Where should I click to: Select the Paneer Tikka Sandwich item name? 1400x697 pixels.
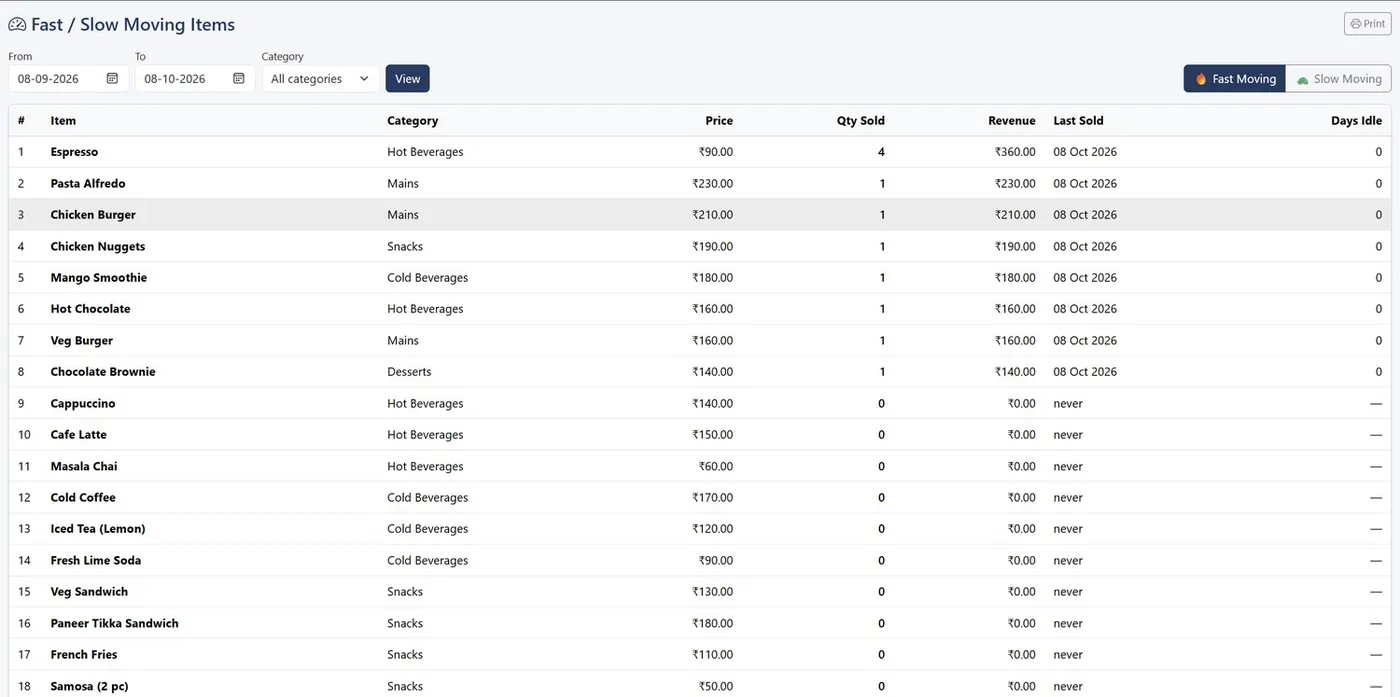point(115,623)
